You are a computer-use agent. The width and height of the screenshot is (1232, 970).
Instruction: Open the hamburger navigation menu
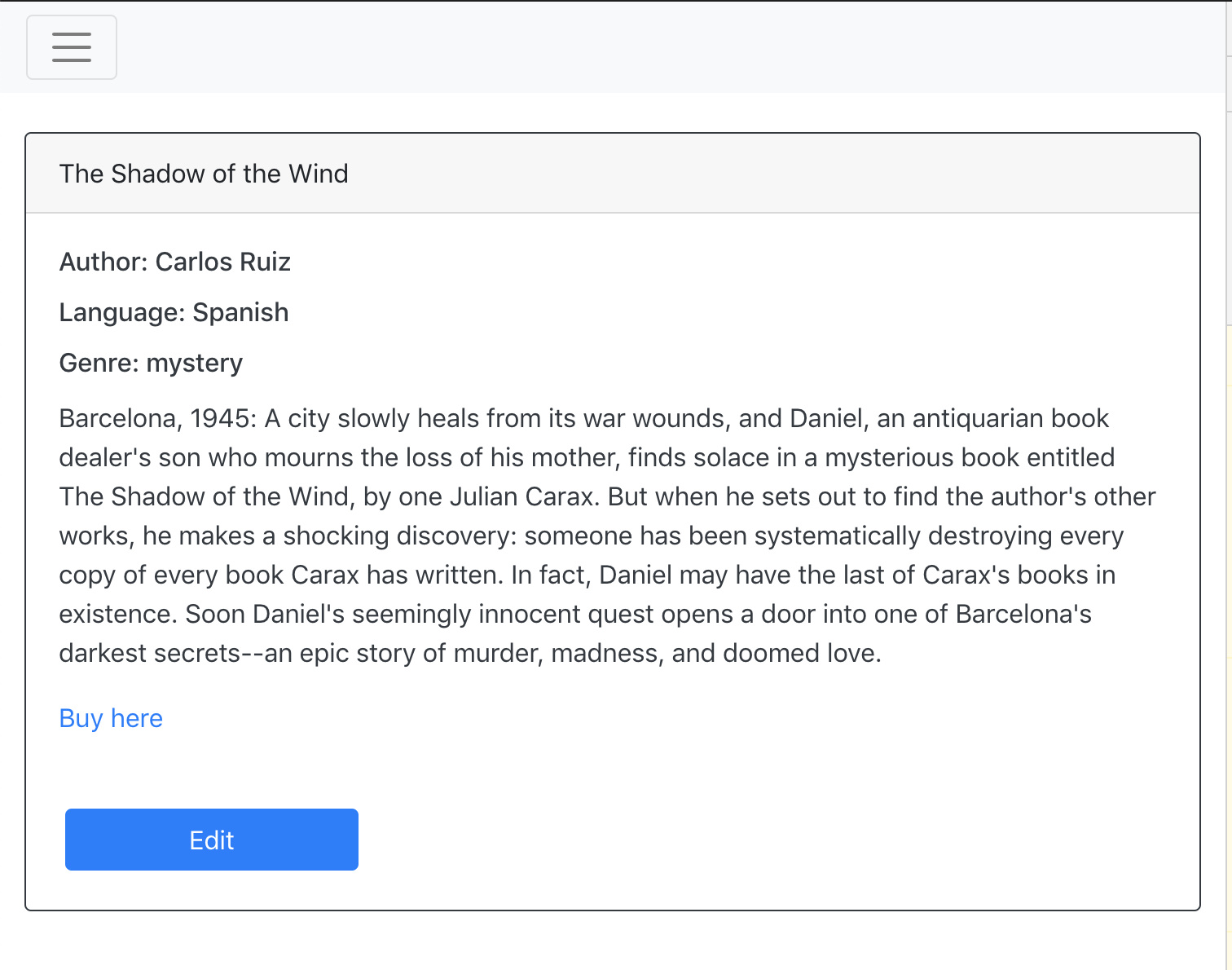(x=72, y=47)
